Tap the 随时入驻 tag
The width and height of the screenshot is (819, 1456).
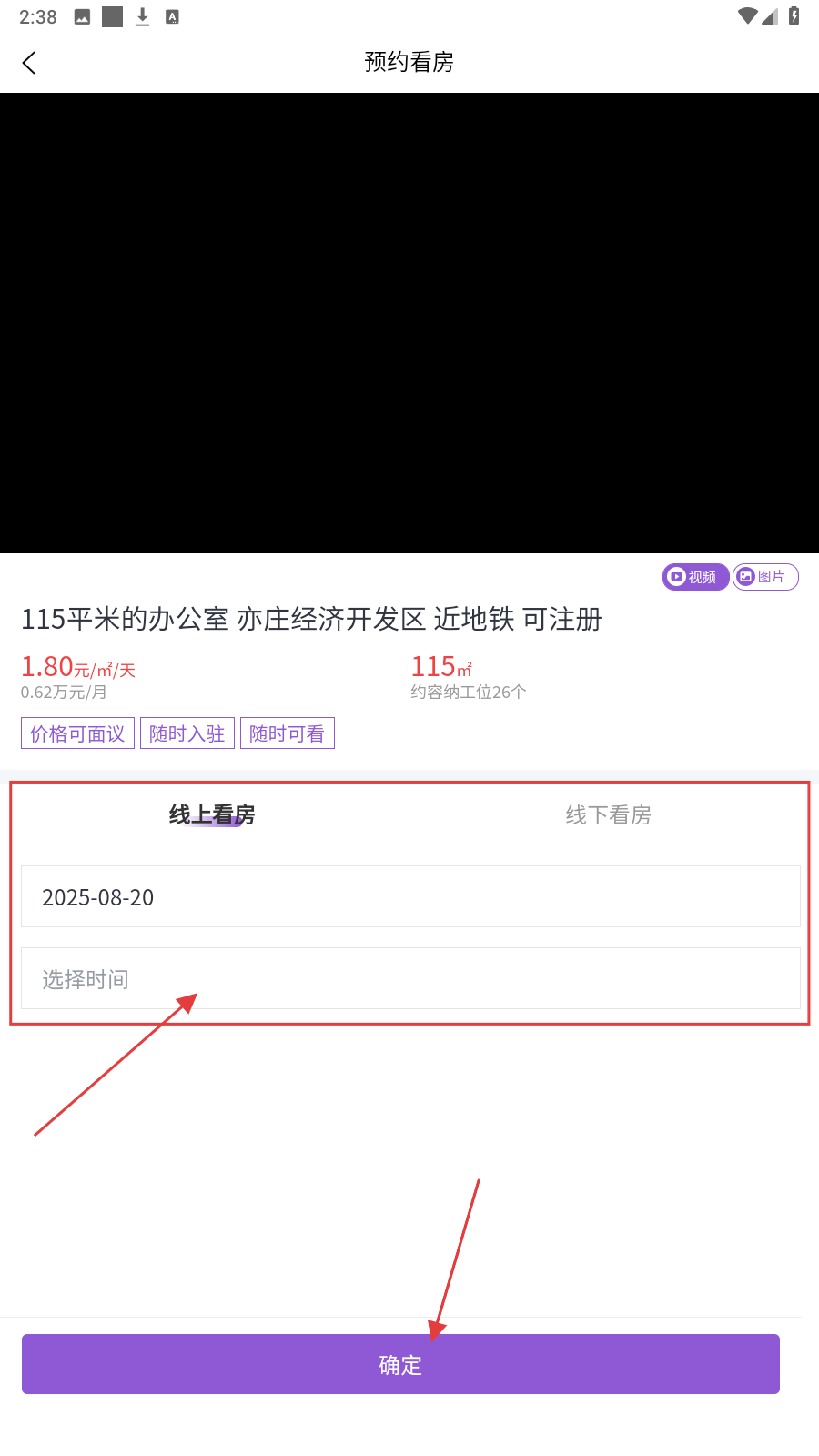(187, 733)
